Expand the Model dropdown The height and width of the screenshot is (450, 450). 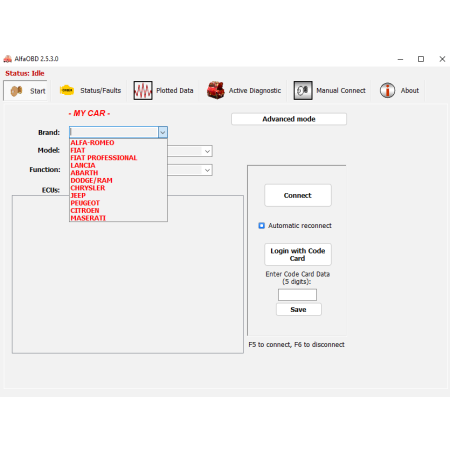pyautogui.click(x=207, y=151)
